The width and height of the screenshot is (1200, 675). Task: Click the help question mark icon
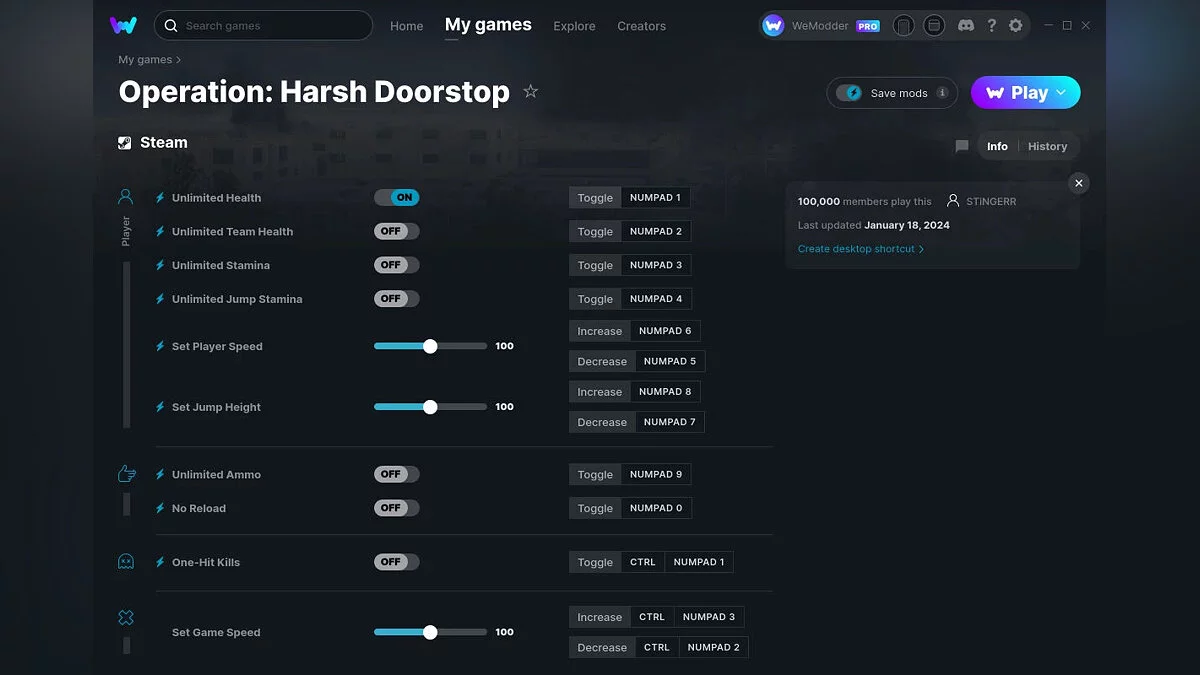(x=991, y=25)
